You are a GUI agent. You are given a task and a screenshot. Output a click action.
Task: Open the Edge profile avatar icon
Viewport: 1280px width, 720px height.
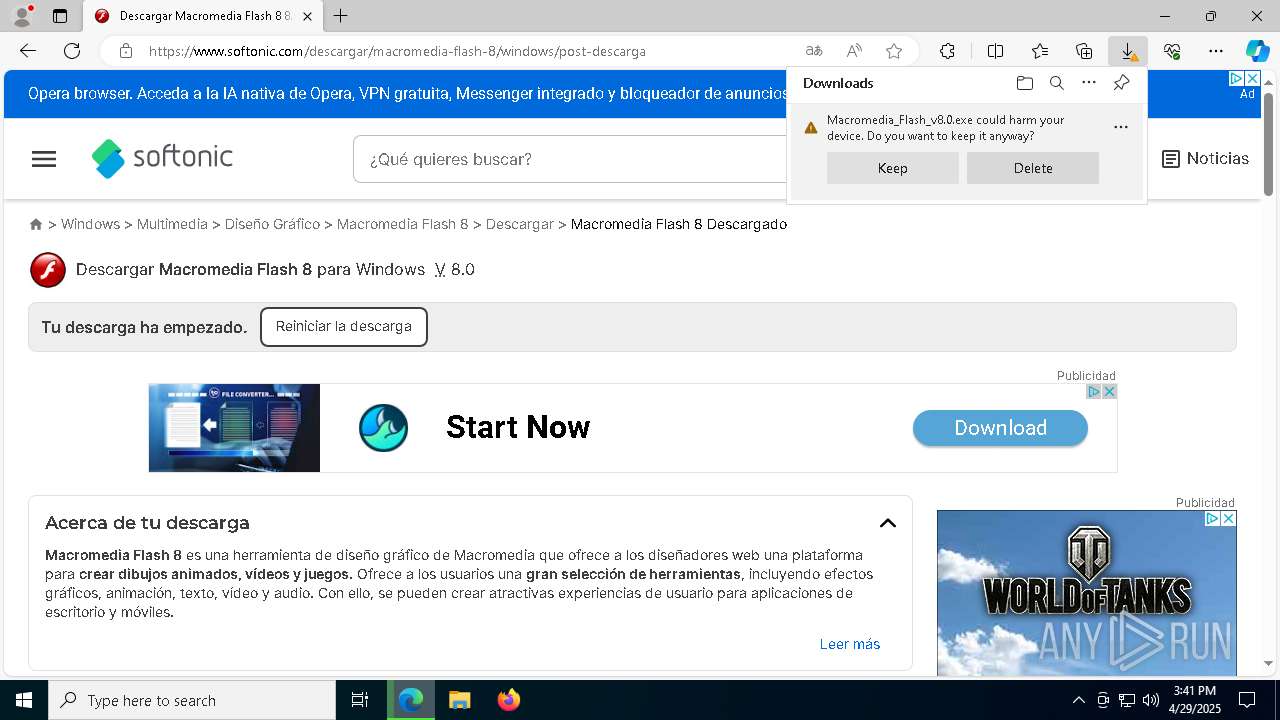point(22,16)
